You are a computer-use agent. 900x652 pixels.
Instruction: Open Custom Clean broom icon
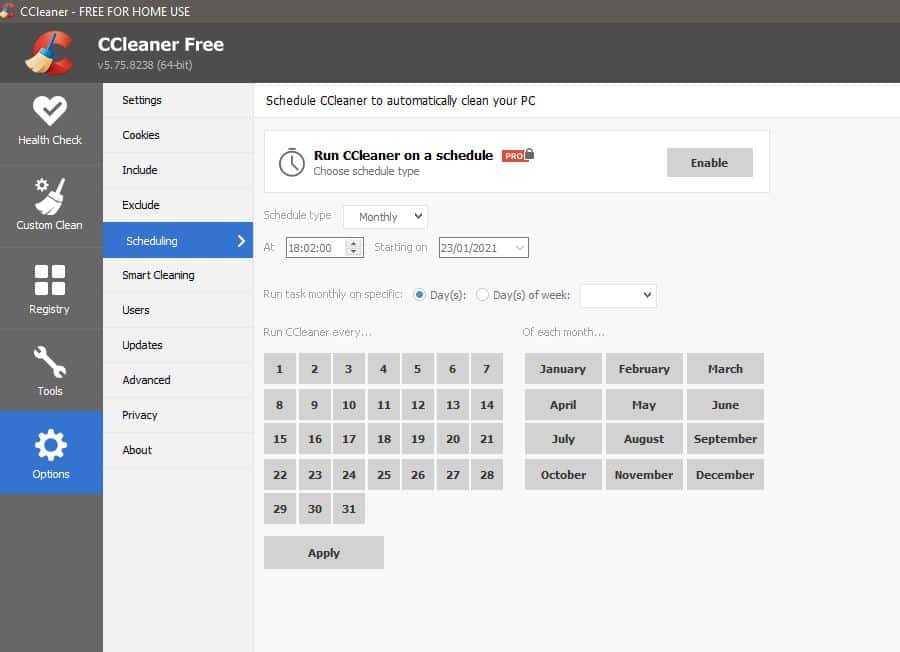point(50,196)
